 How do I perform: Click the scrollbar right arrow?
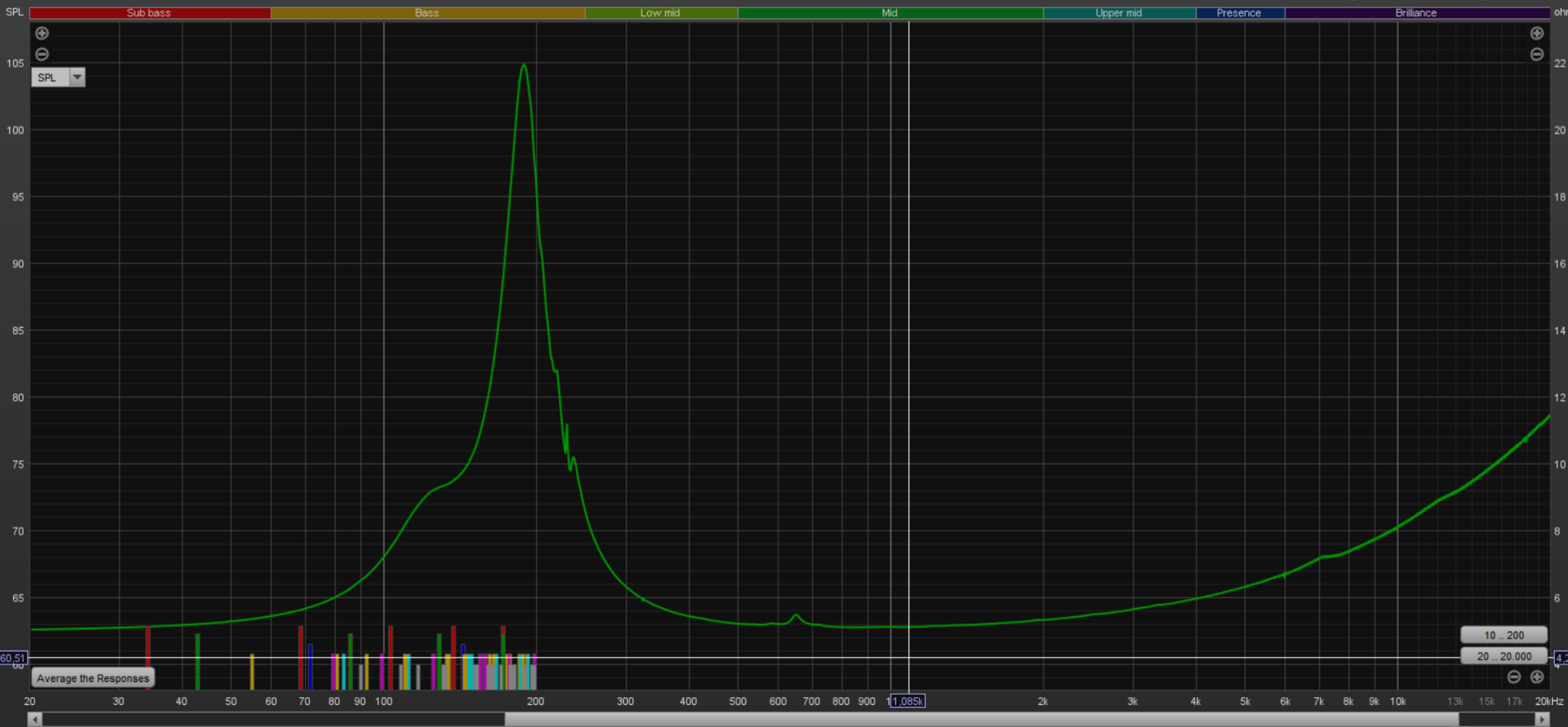click(1543, 719)
